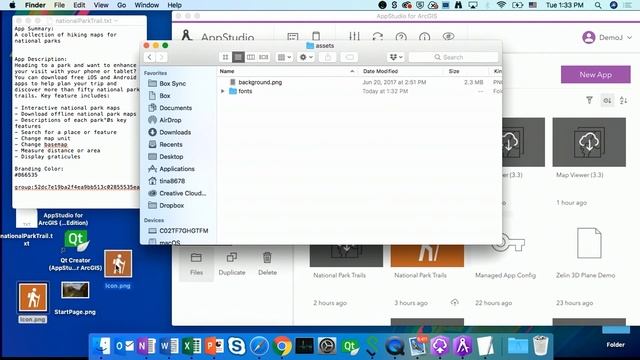Image resolution: width=640 pixels, height=360 pixels.
Task: Open the Help menu
Action: pos(174,5)
